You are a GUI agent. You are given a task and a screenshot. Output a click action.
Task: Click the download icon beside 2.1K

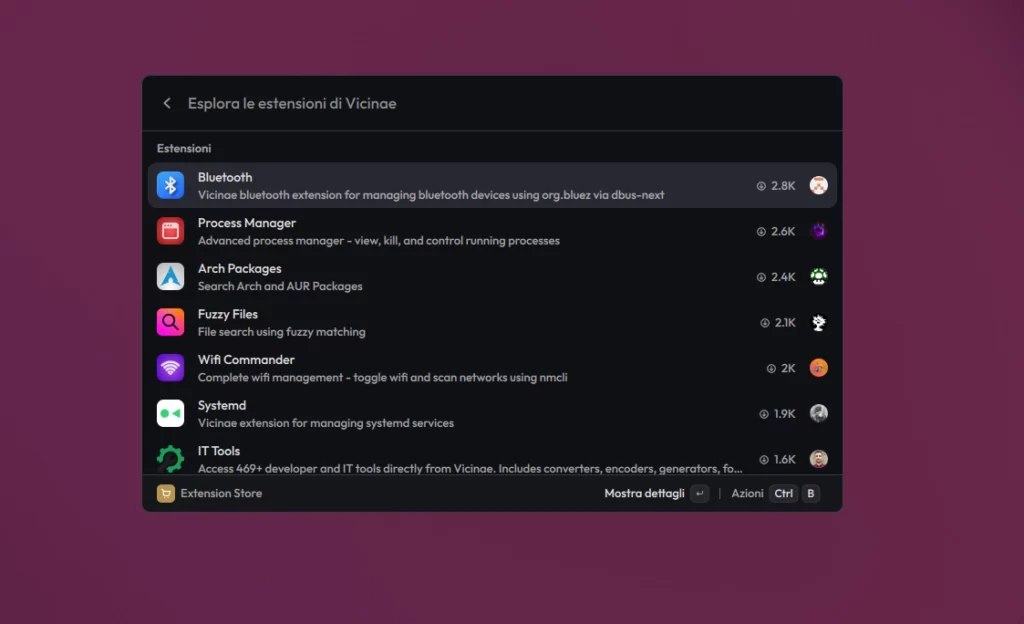(x=765, y=323)
